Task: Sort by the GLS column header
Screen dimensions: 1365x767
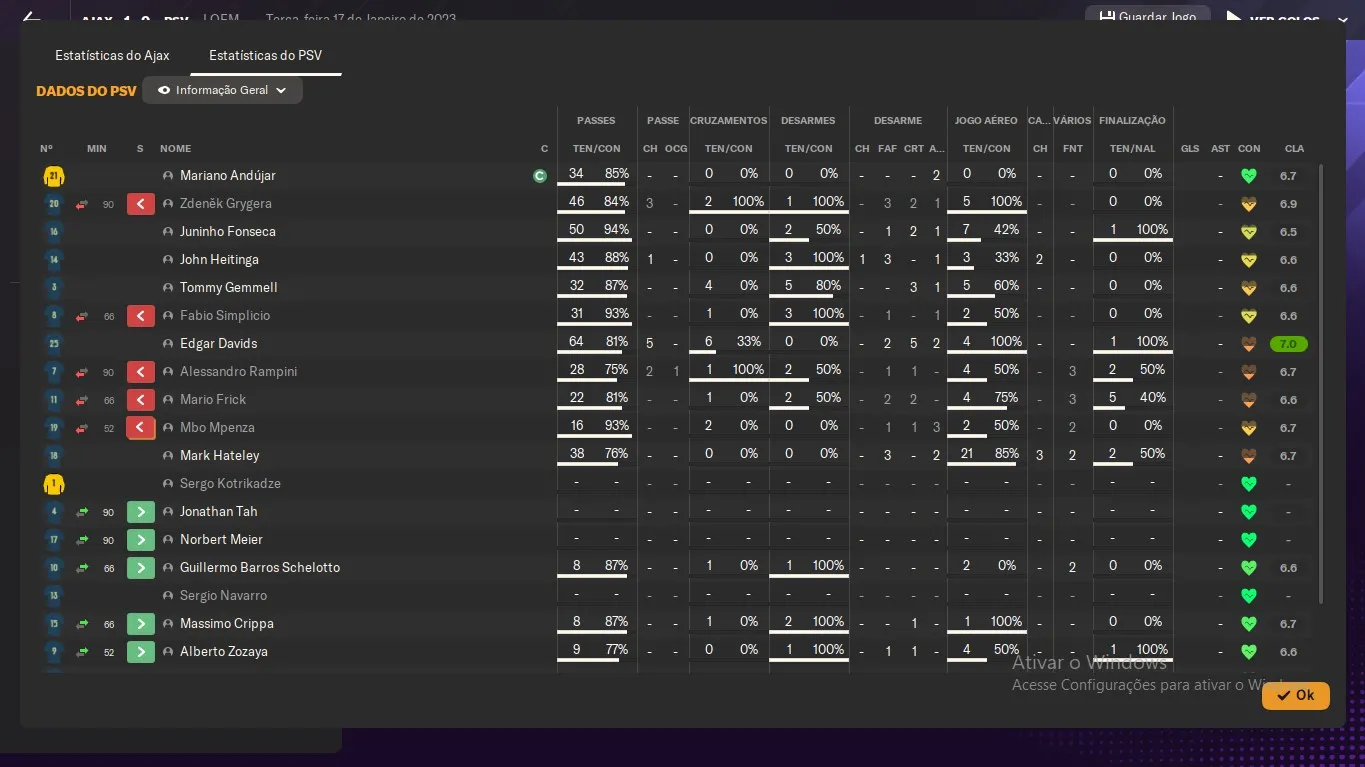Action: click(x=1189, y=149)
